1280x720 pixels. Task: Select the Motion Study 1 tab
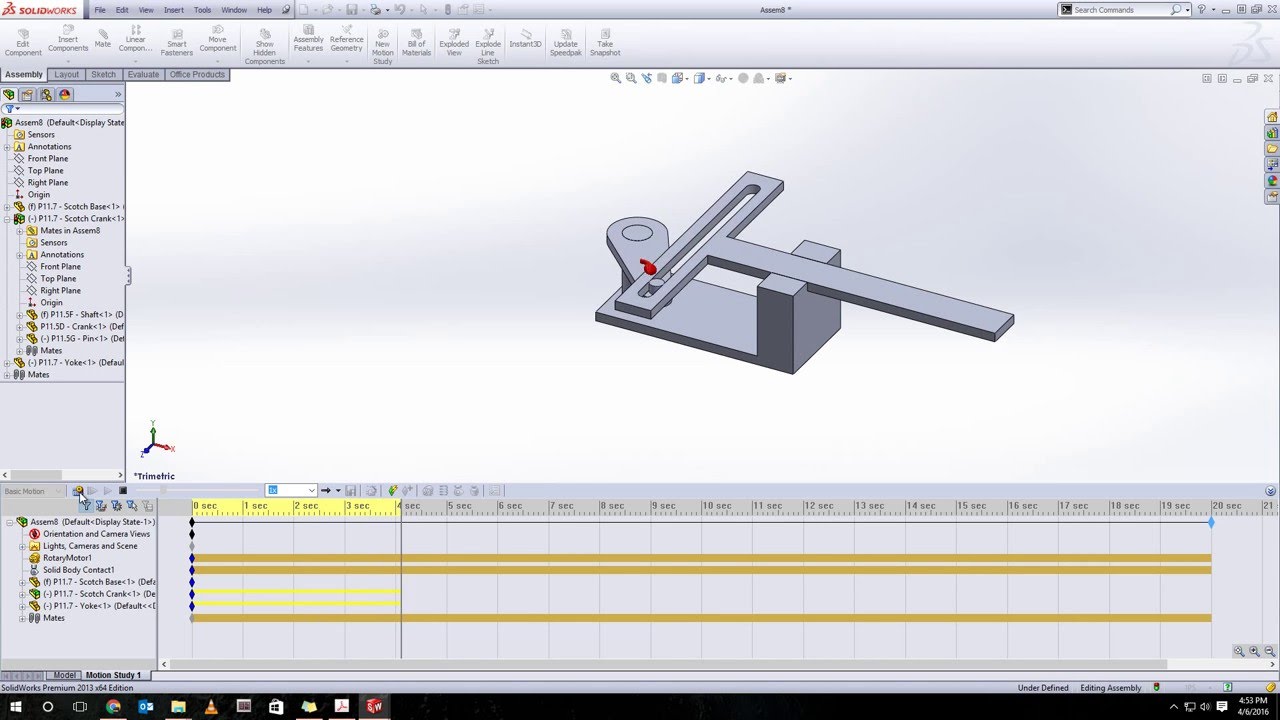(113, 676)
